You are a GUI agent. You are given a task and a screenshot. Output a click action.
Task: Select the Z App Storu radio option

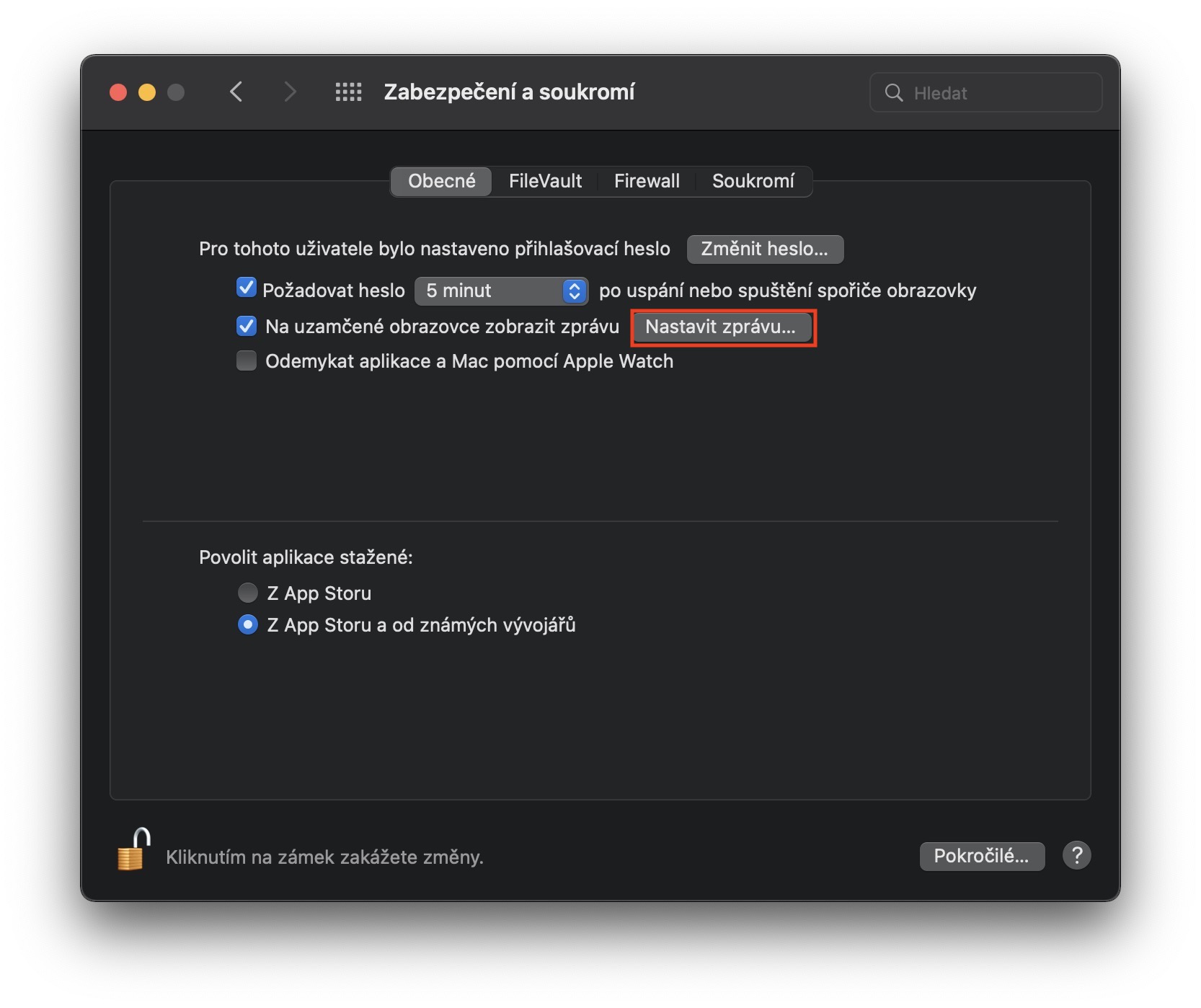248,593
